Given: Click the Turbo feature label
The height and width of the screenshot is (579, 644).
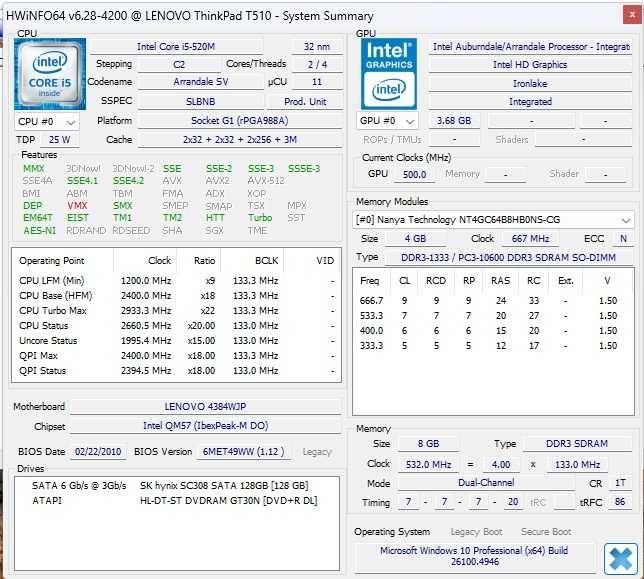Looking at the screenshot, I should [x=260, y=218].
